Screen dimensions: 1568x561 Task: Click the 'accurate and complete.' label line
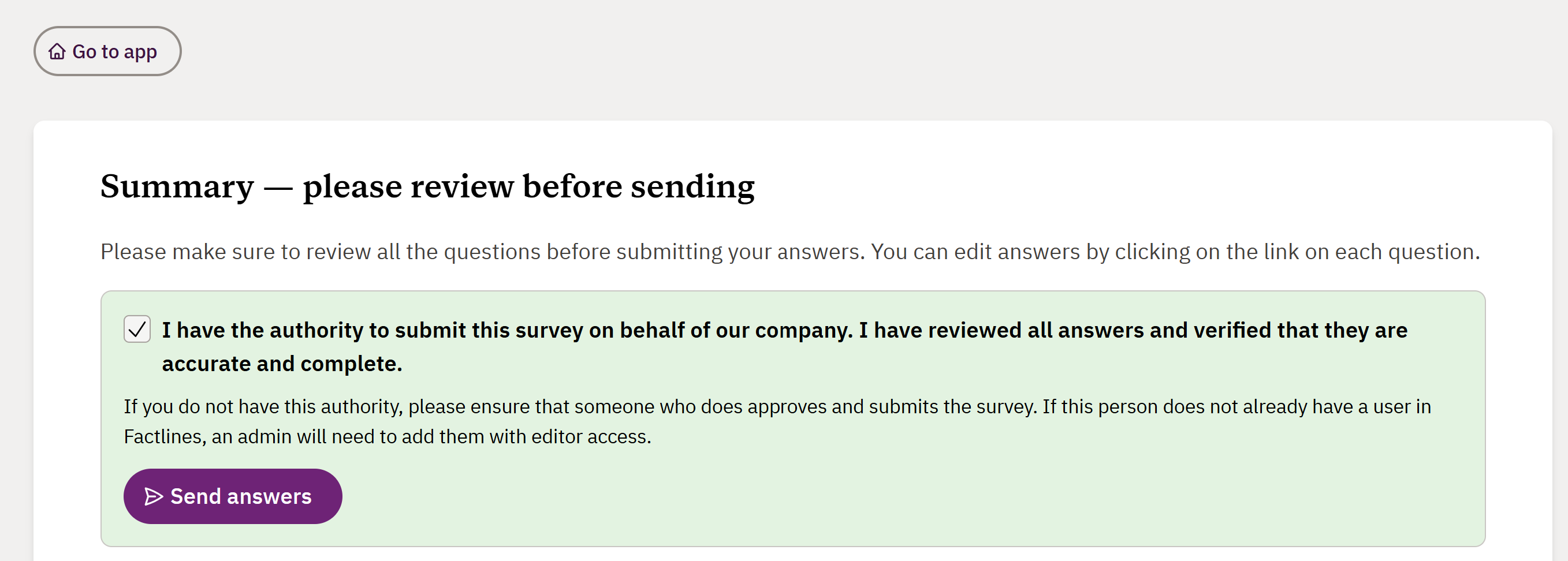[x=282, y=364]
